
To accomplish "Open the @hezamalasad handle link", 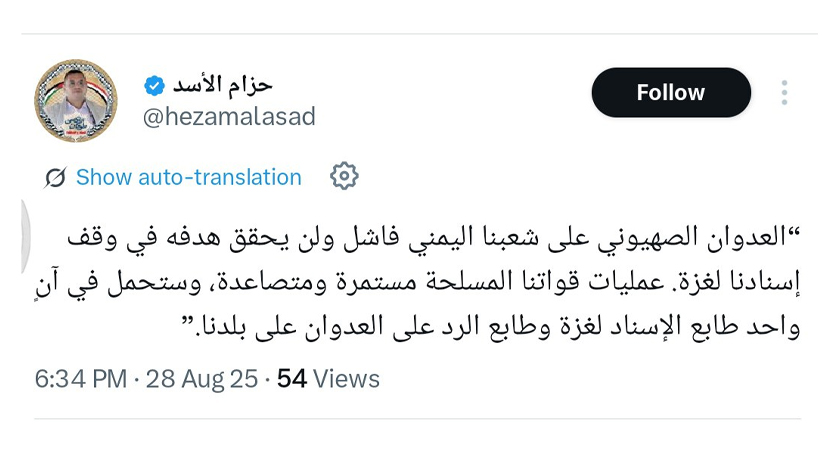I will click(229, 117).
